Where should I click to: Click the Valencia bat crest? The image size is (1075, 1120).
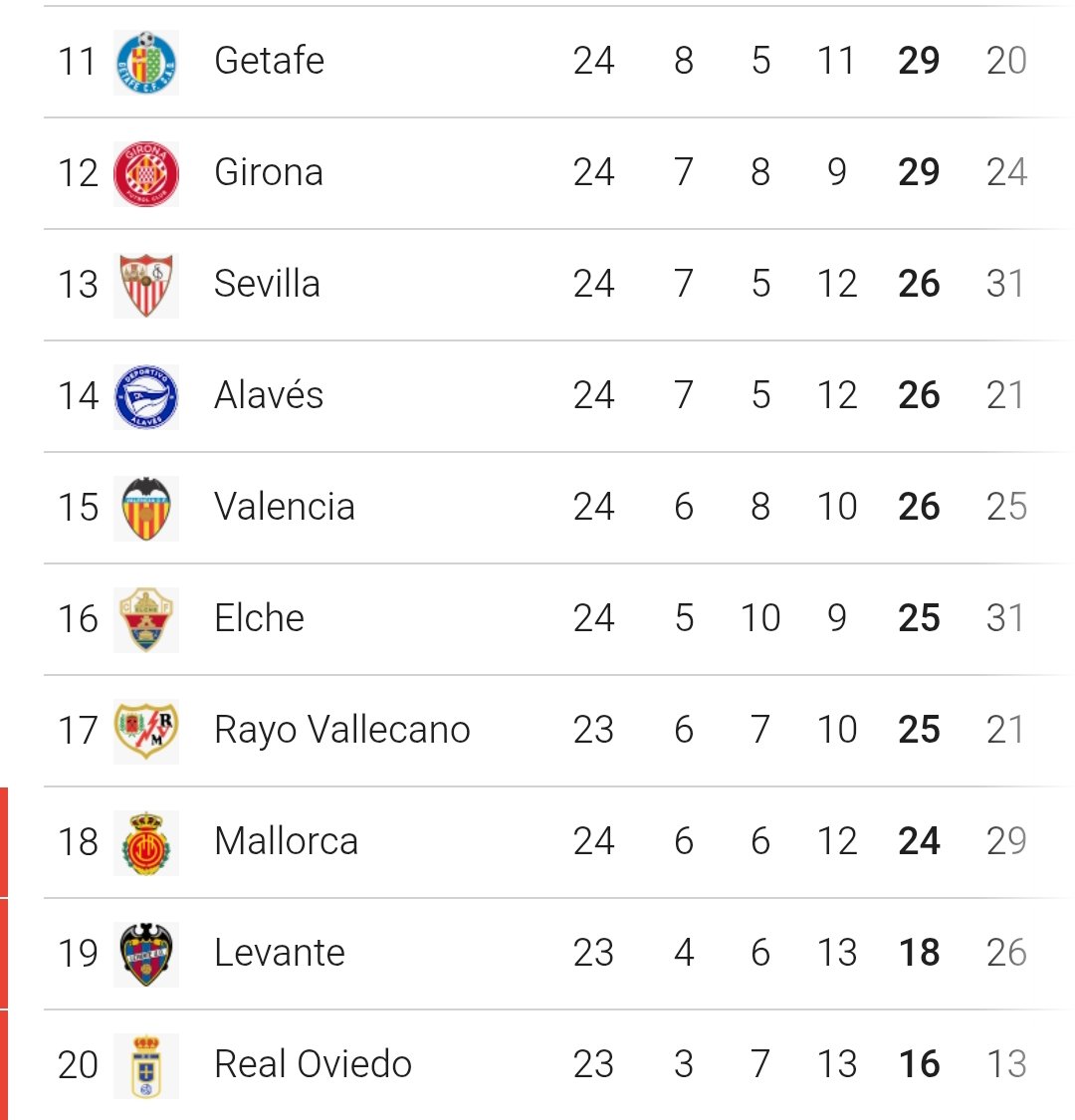pyautogui.click(x=146, y=508)
